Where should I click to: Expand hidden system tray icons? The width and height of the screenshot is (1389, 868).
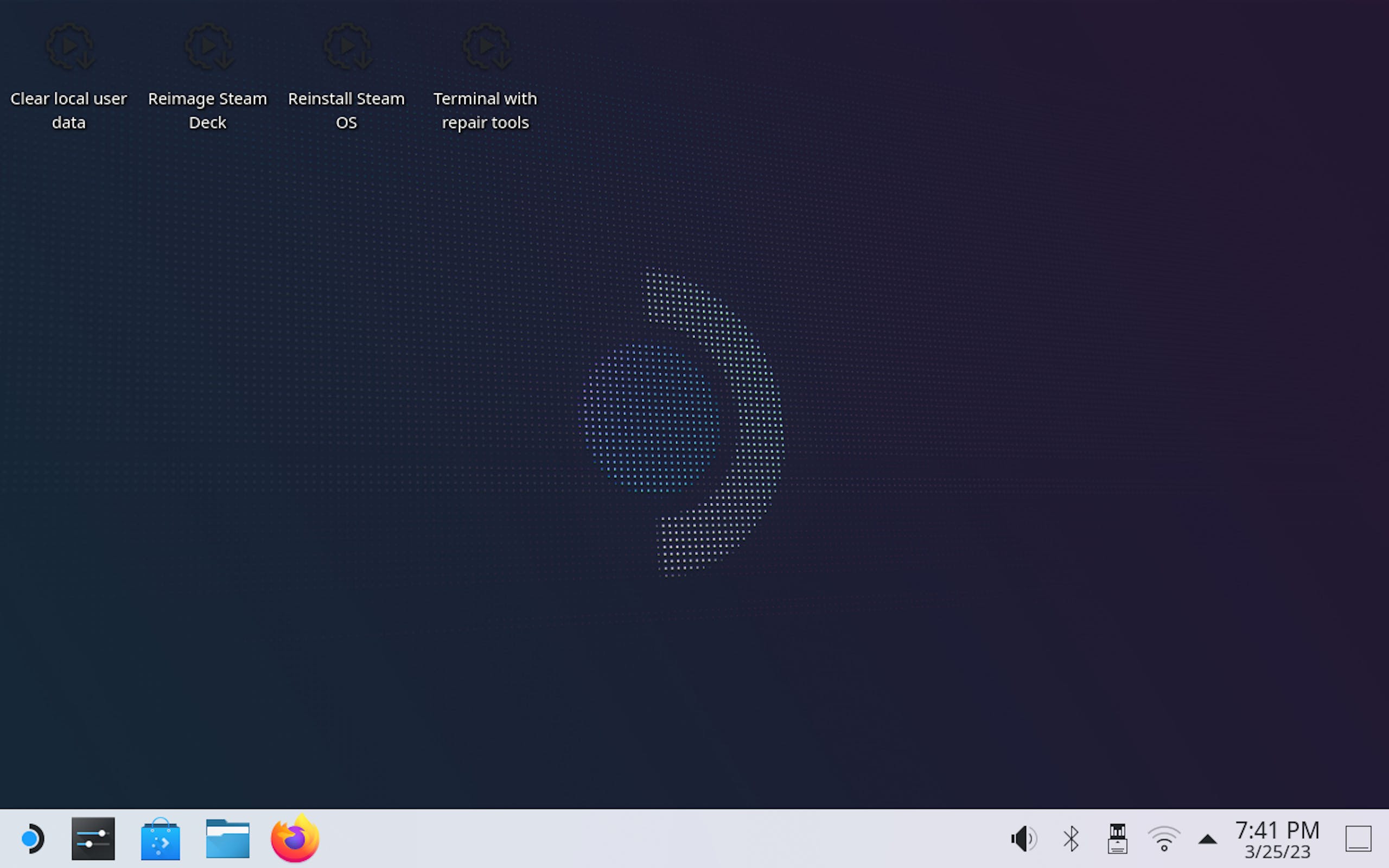[x=1208, y=839]
